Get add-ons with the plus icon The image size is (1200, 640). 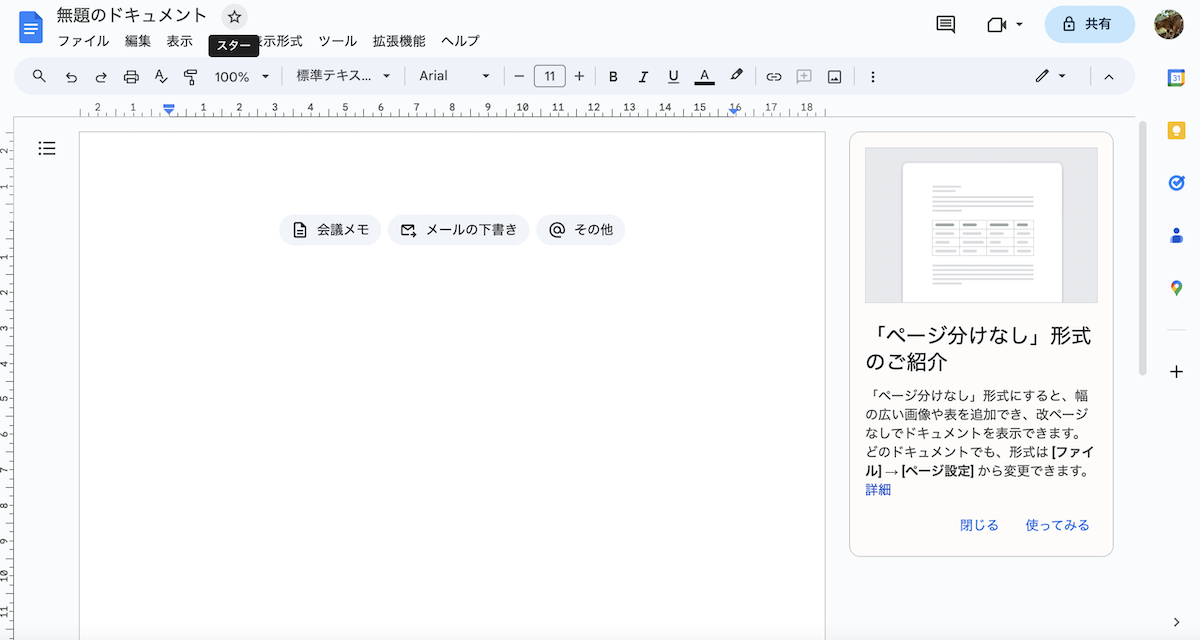[1176, 372]
